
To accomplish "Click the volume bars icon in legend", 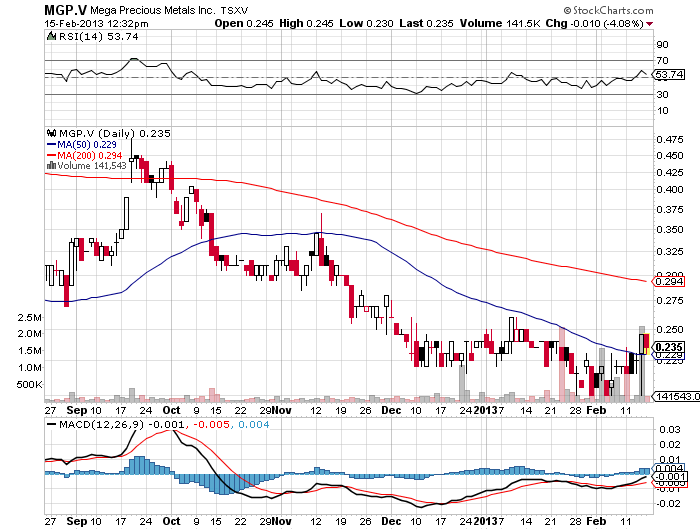I will point(51,166).
